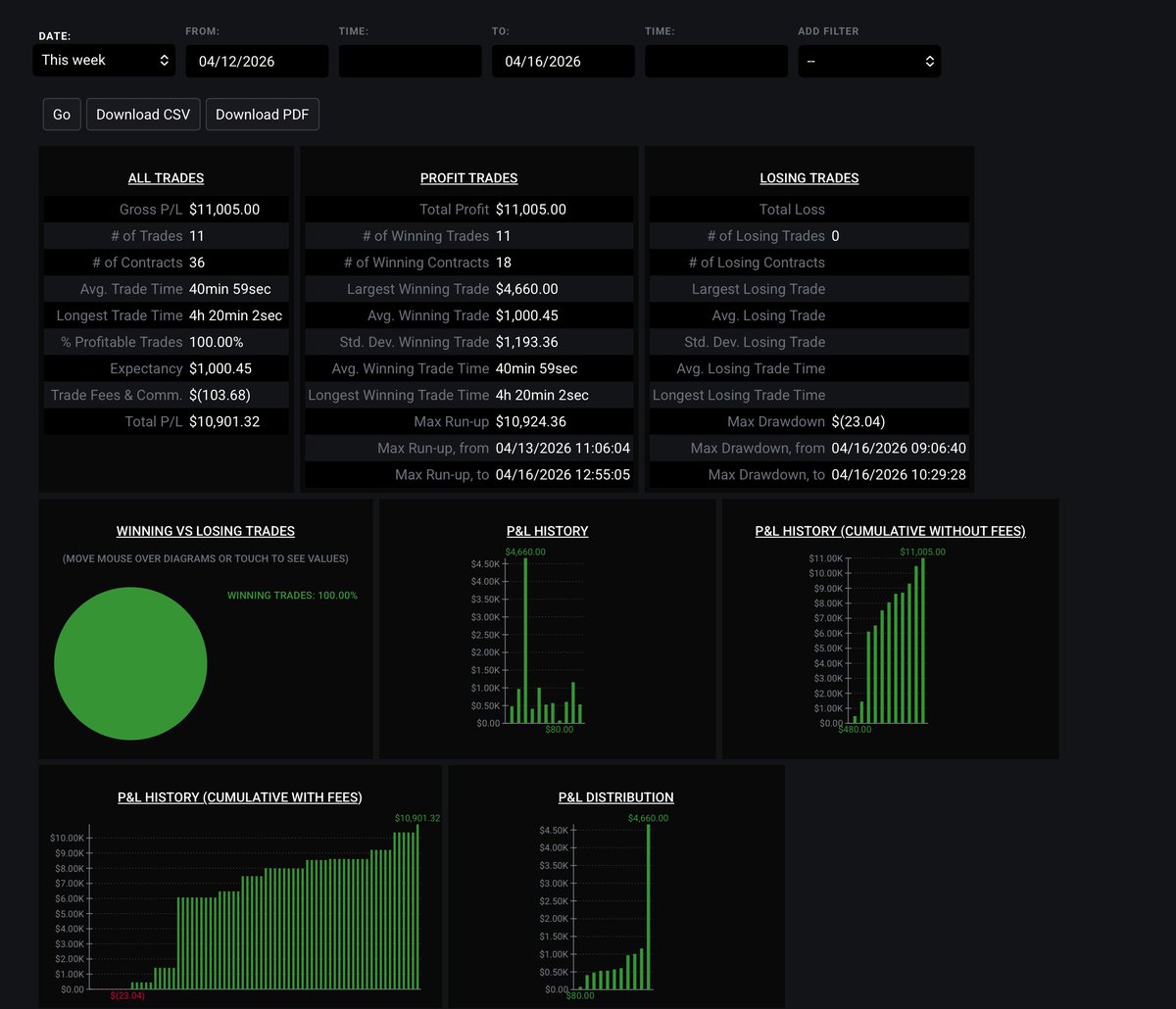
Task: Click the Go button
Action: coord(62,115)
